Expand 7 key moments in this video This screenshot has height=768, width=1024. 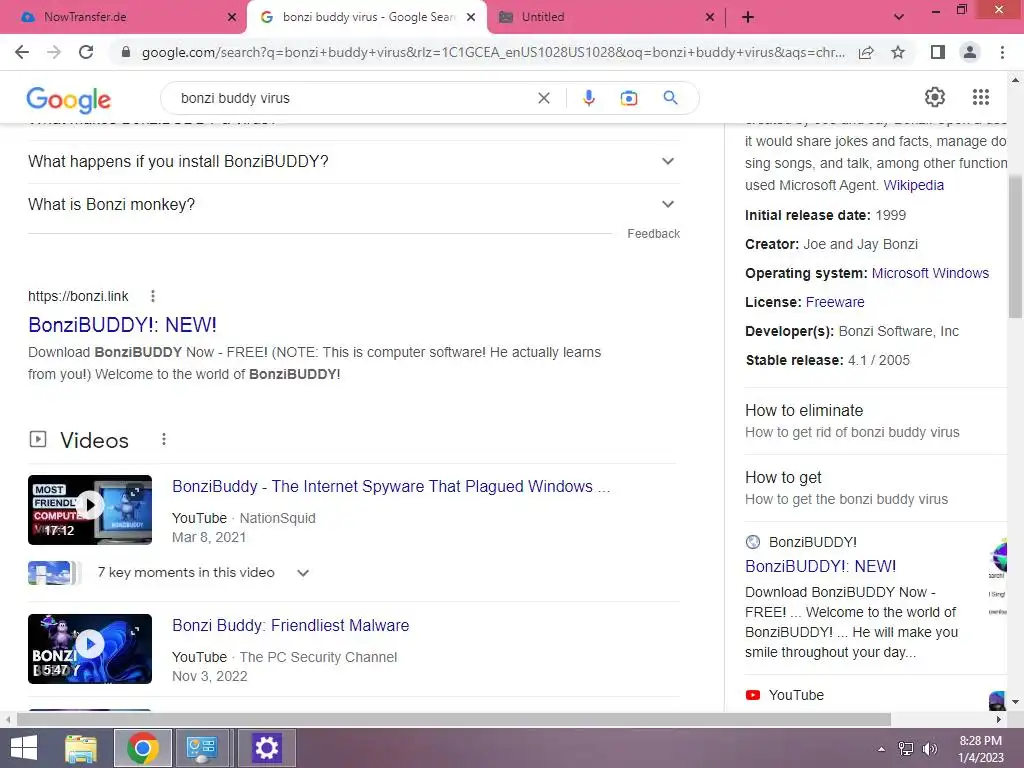pos(202,573)
